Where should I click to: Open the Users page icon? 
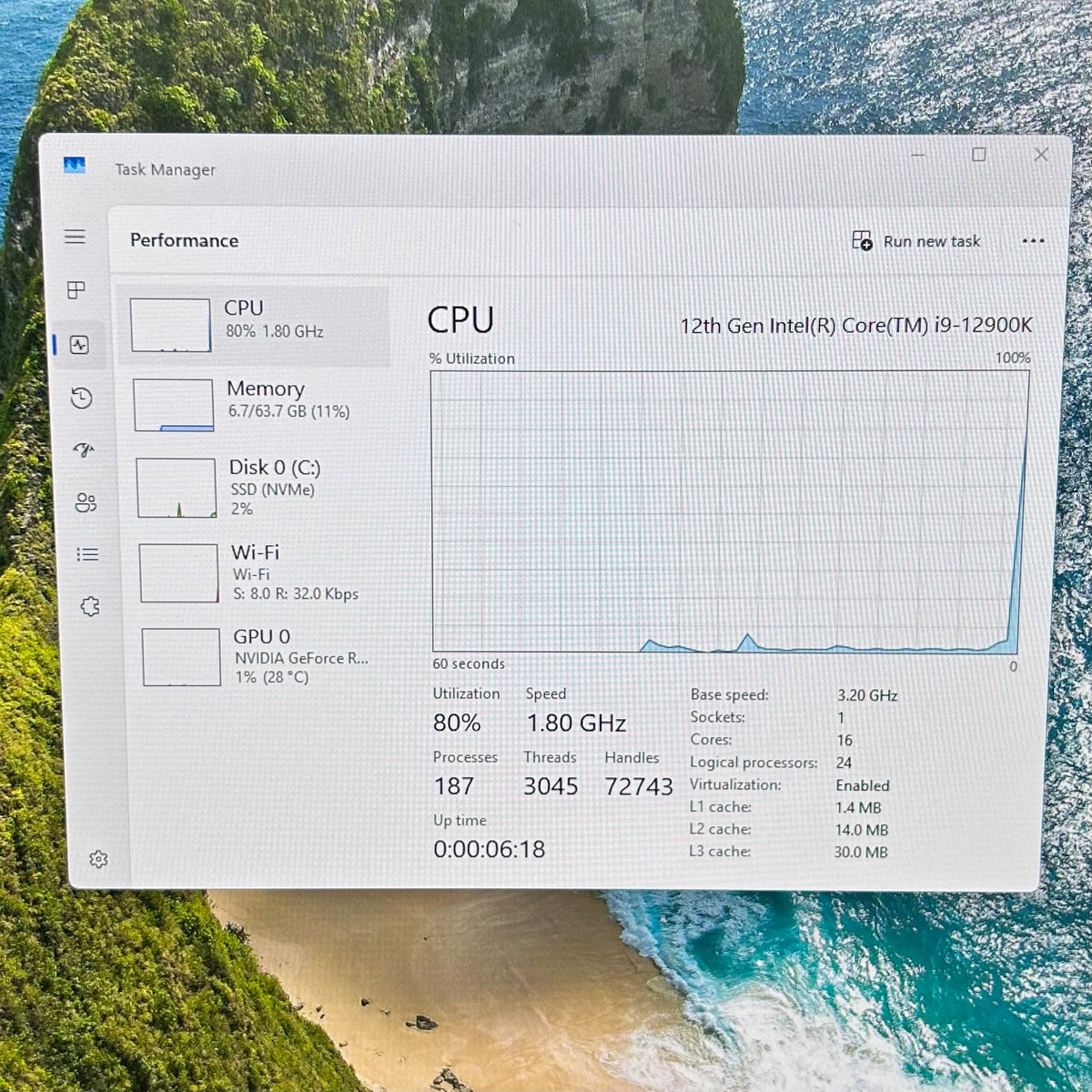pos(86,502)
